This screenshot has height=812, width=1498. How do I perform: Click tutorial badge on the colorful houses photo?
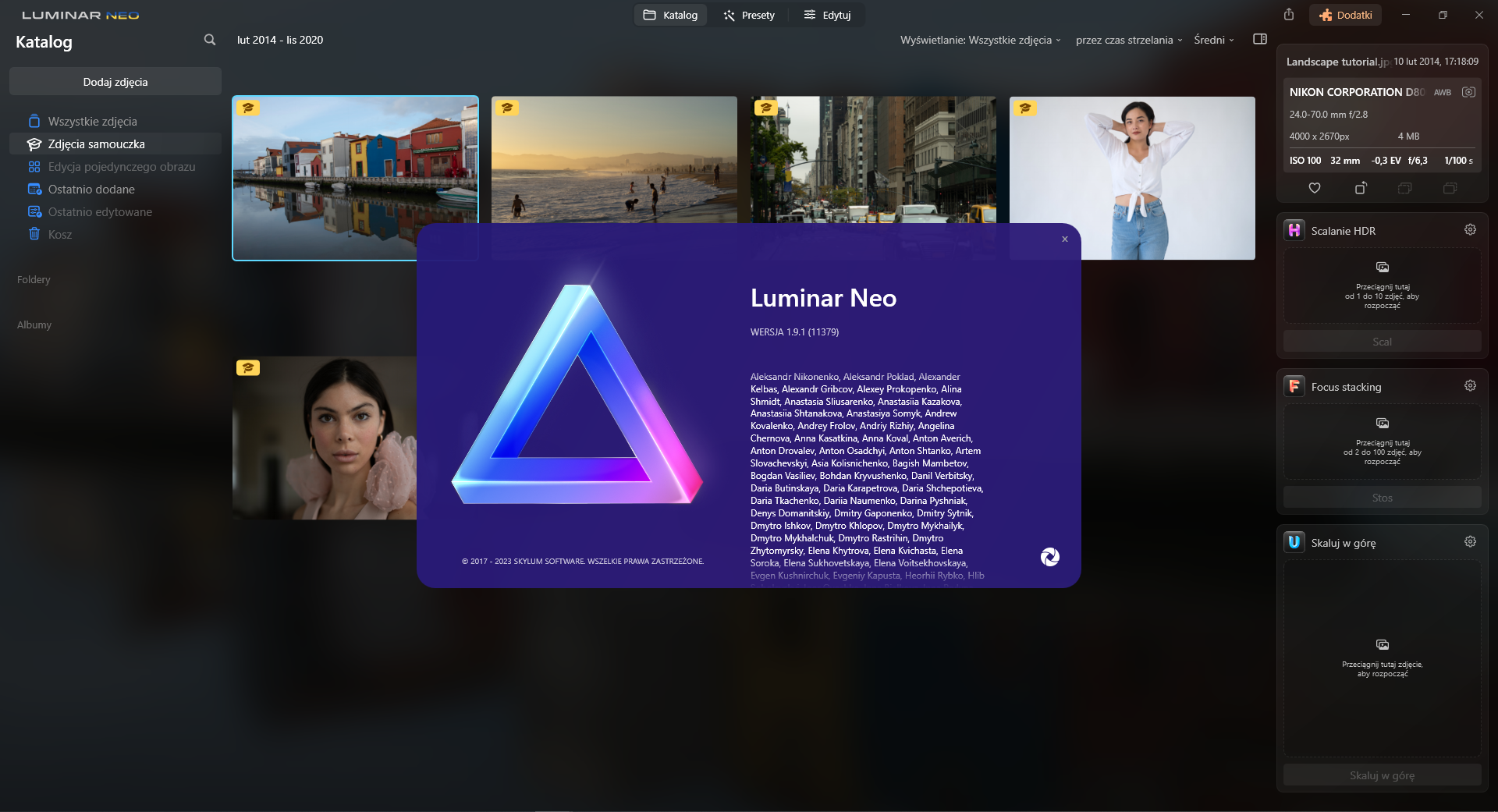(248, 108)
